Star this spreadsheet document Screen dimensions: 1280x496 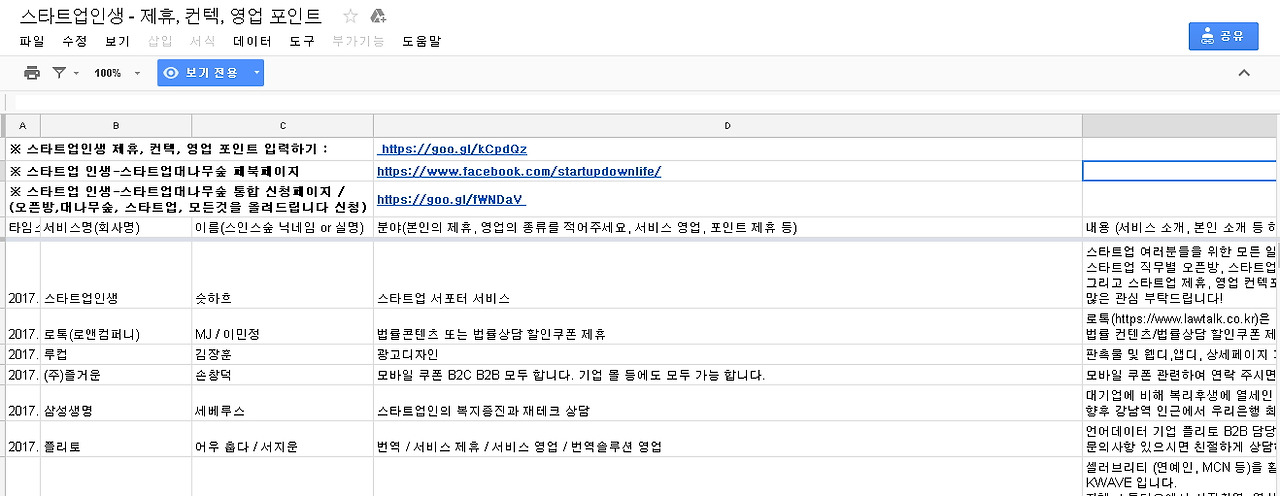pyautogui.click(x=350, y=16)
